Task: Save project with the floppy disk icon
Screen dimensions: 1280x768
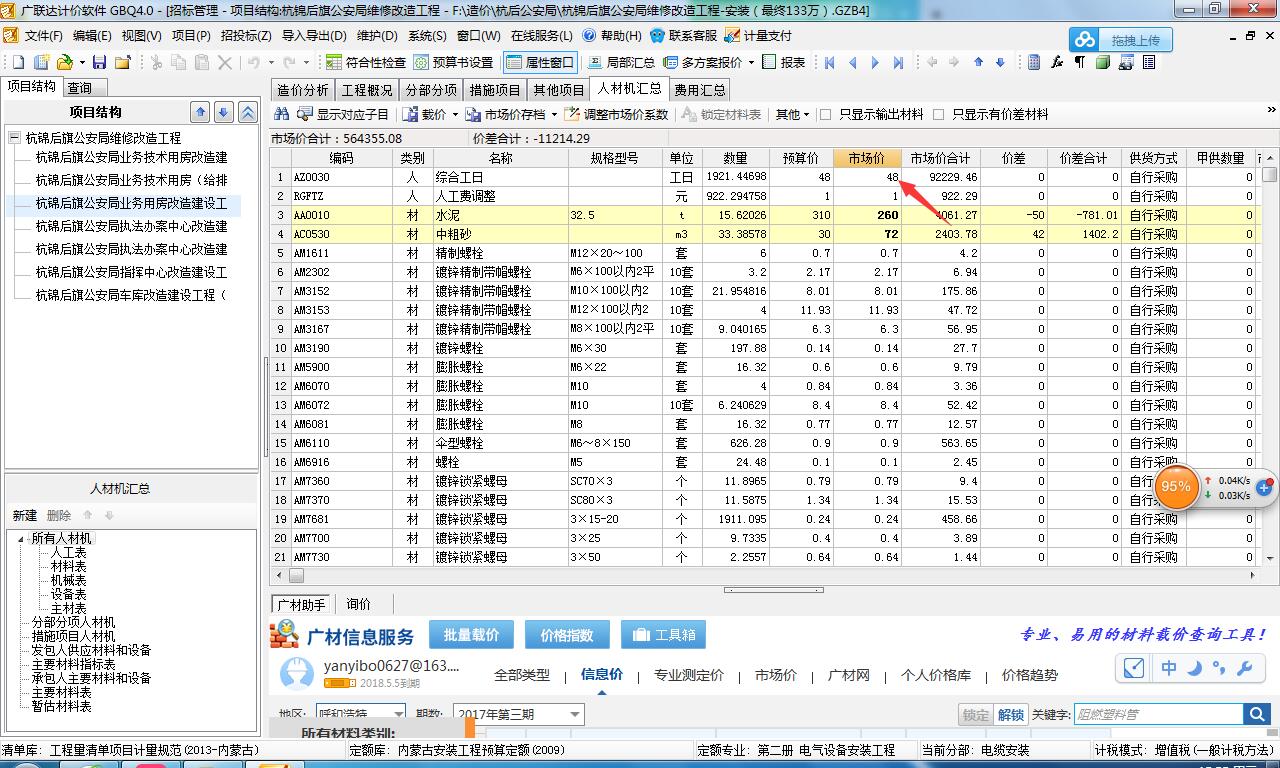Action: pyautogui.click(x=99, y=62)
